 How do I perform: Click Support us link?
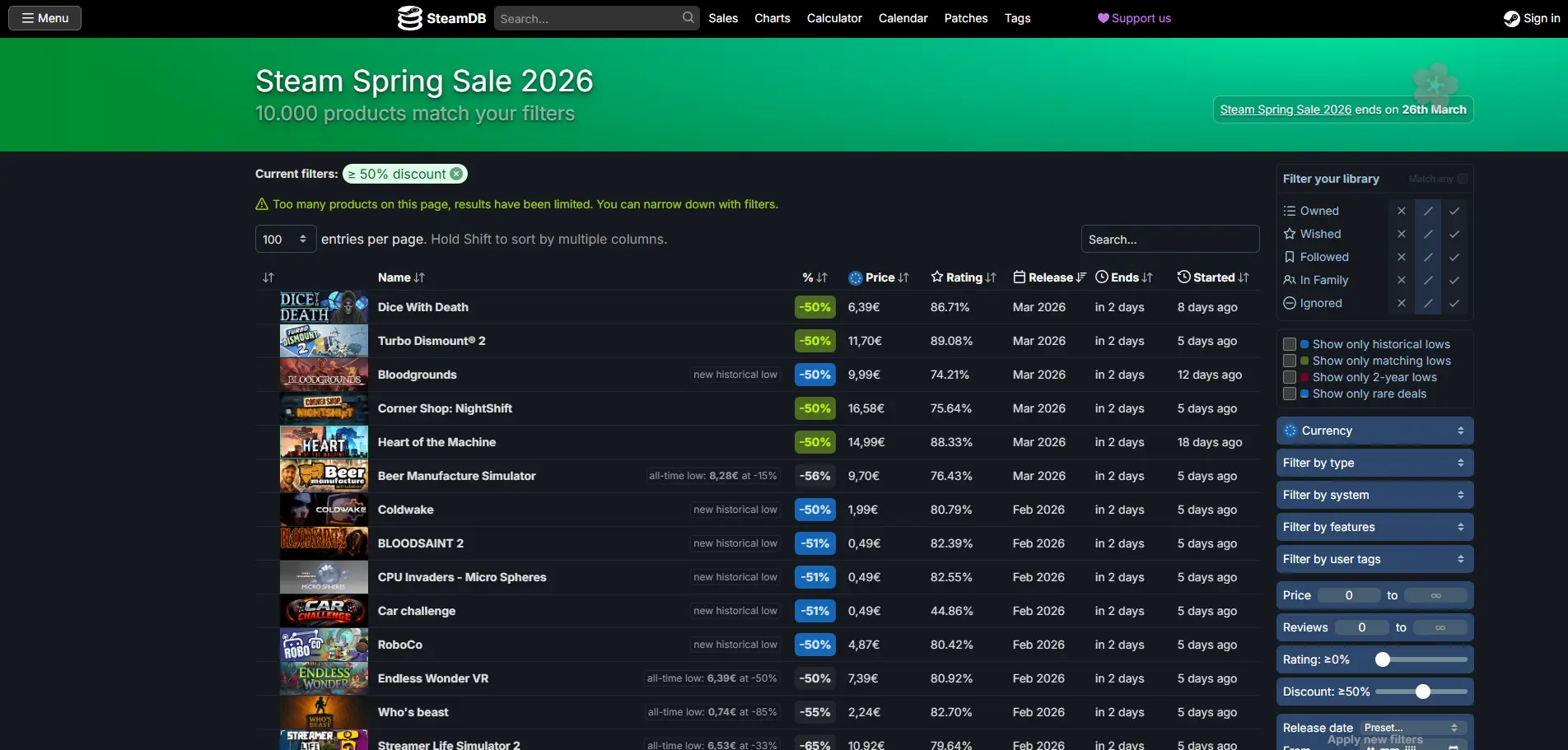[1134, 18]
